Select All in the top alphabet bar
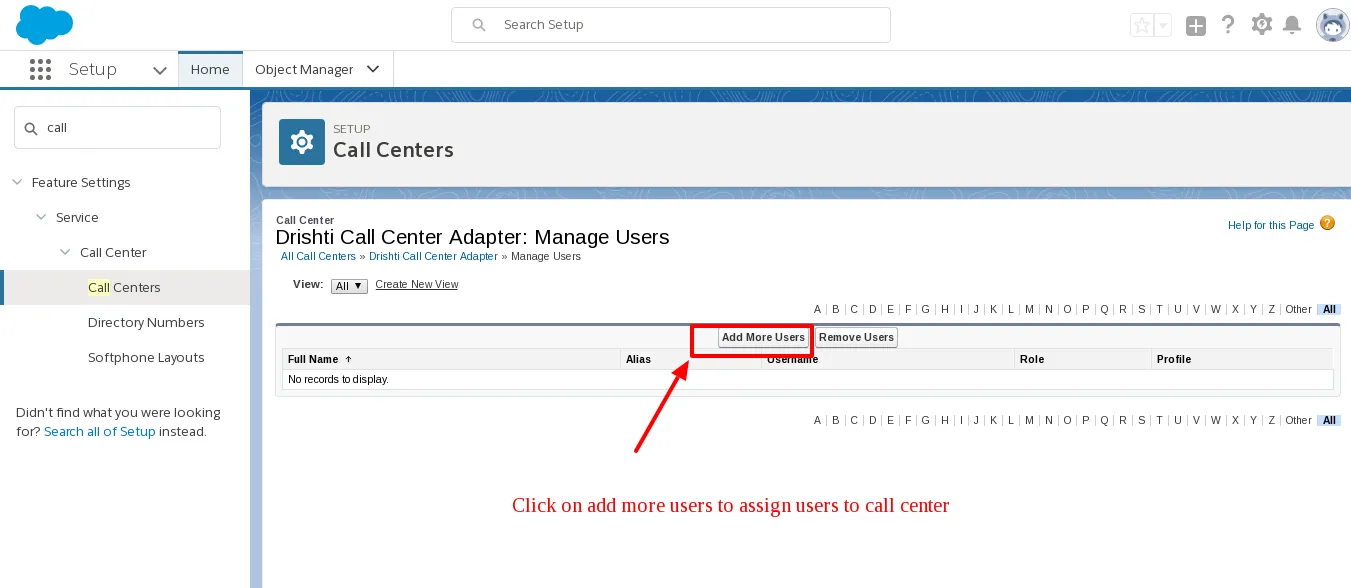Screen dimensions: 1351x588 point(1329,310)
